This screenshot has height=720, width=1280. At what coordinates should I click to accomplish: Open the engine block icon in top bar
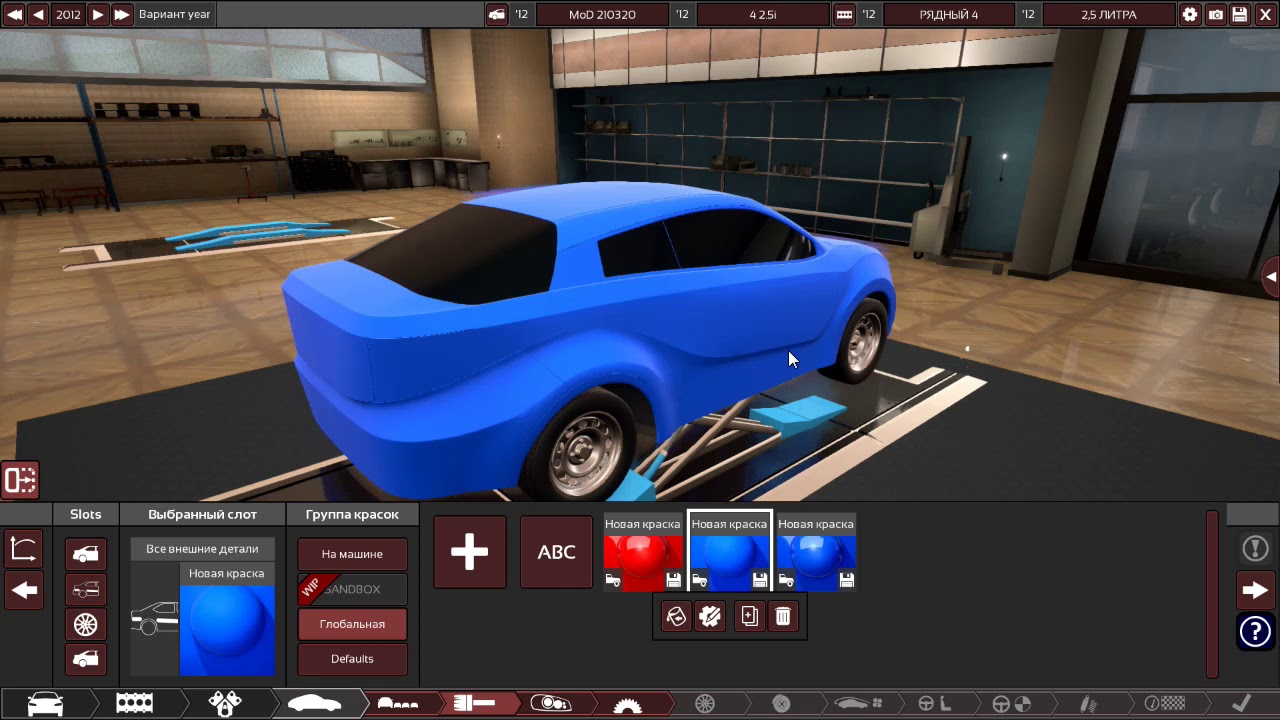pyautogui.click(x=844, y=14)
